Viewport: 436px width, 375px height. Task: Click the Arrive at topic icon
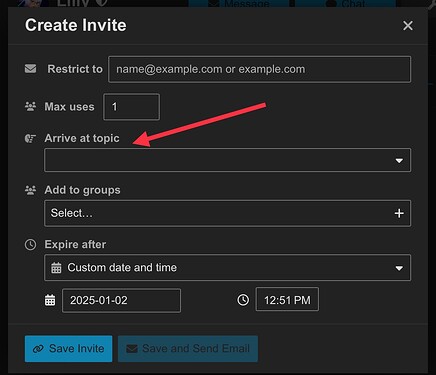30,138
